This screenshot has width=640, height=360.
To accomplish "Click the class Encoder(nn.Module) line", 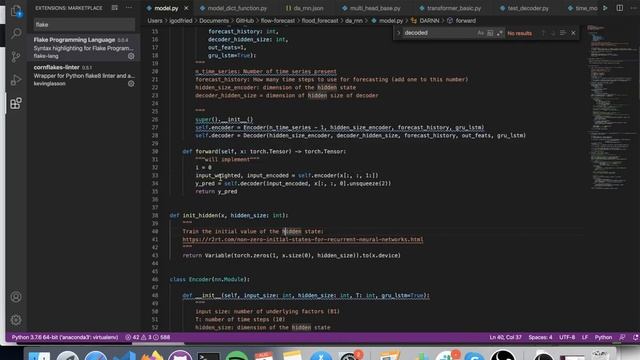I will click(x=210, y=280).
